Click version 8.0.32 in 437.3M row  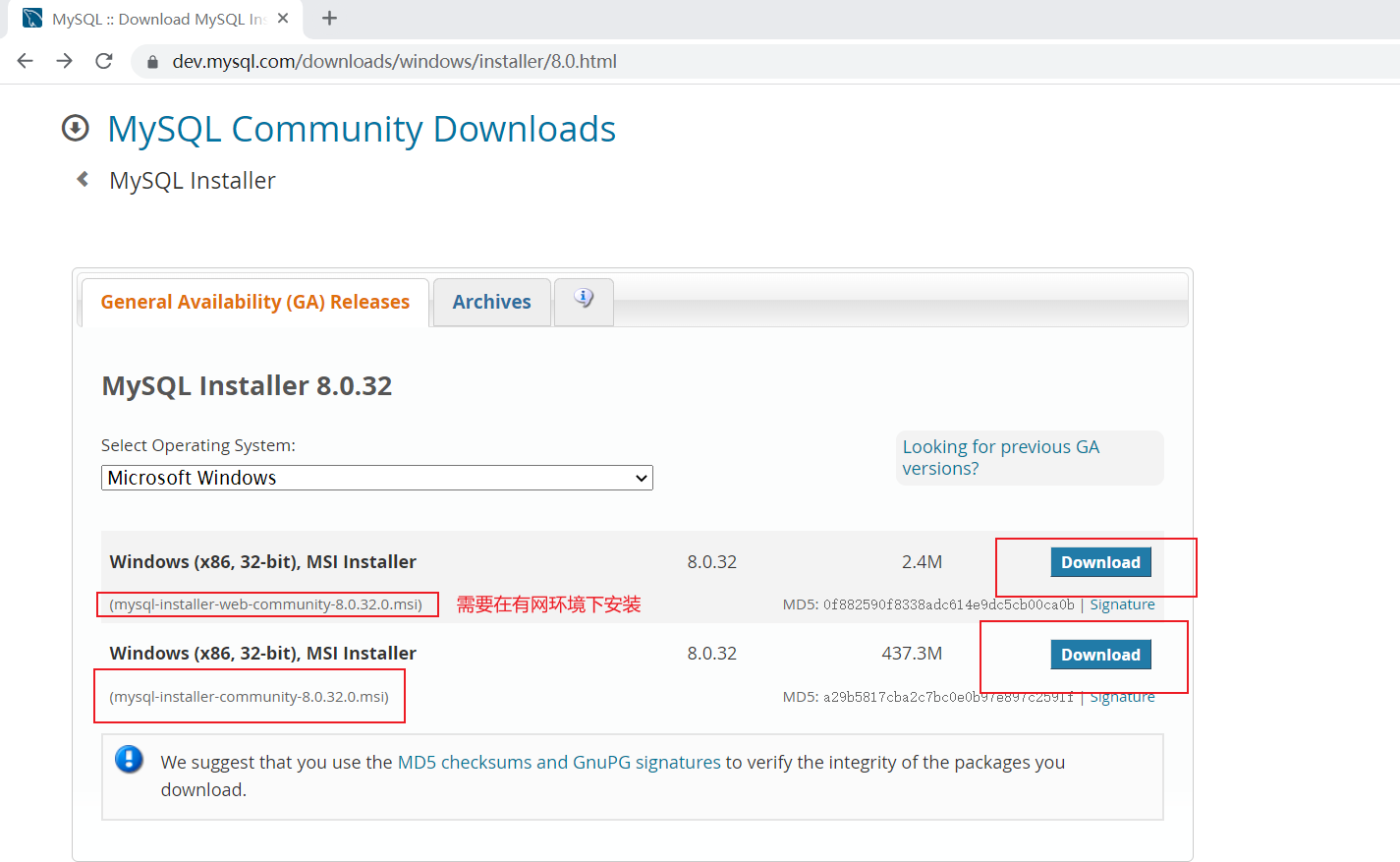[x=712, y=654]
